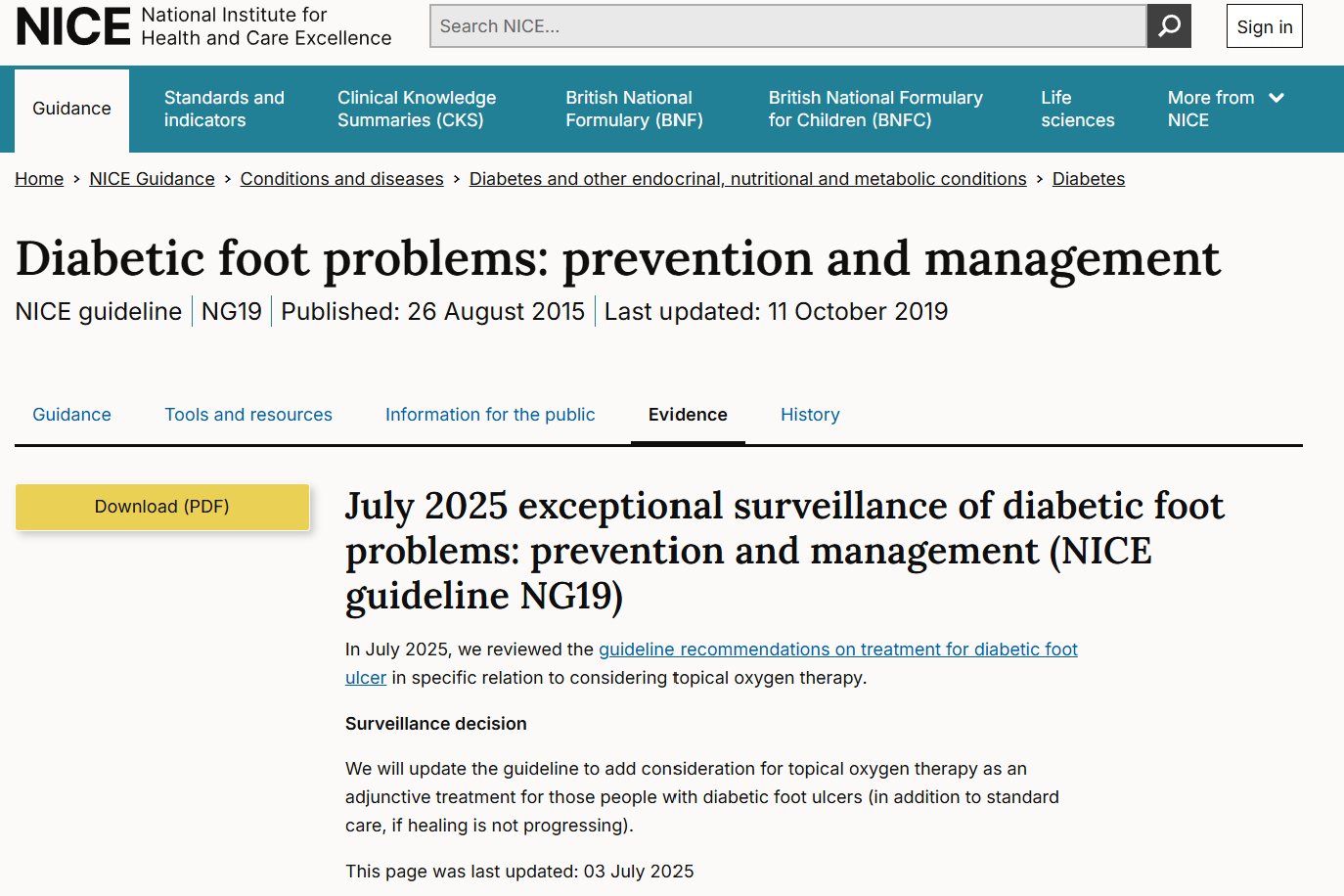The height and width of the screenshot is (896, 1344).
Task: Follow the NICE Guidance breadcrumb link
Action: 152,179
